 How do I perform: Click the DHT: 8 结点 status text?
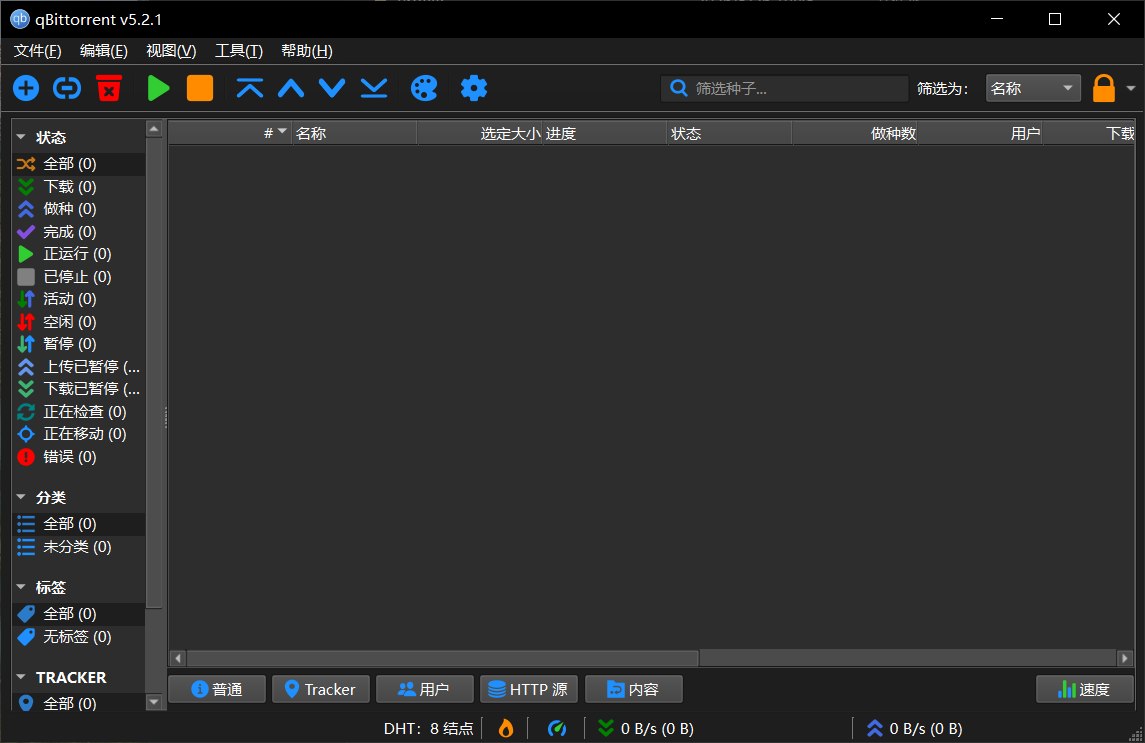click(x=429, y=728)
